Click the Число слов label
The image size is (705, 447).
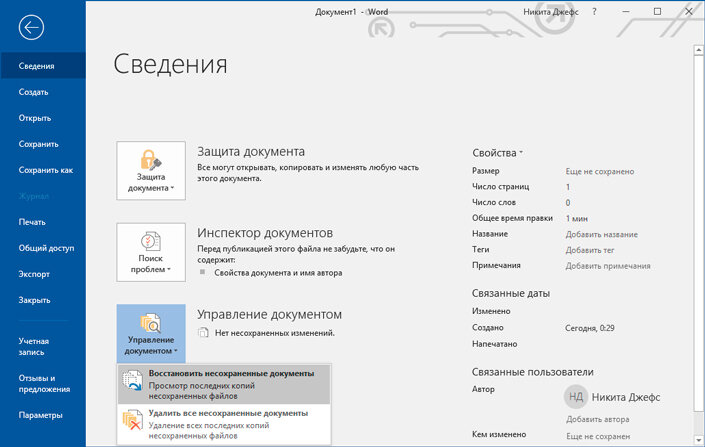click(494, 202)
